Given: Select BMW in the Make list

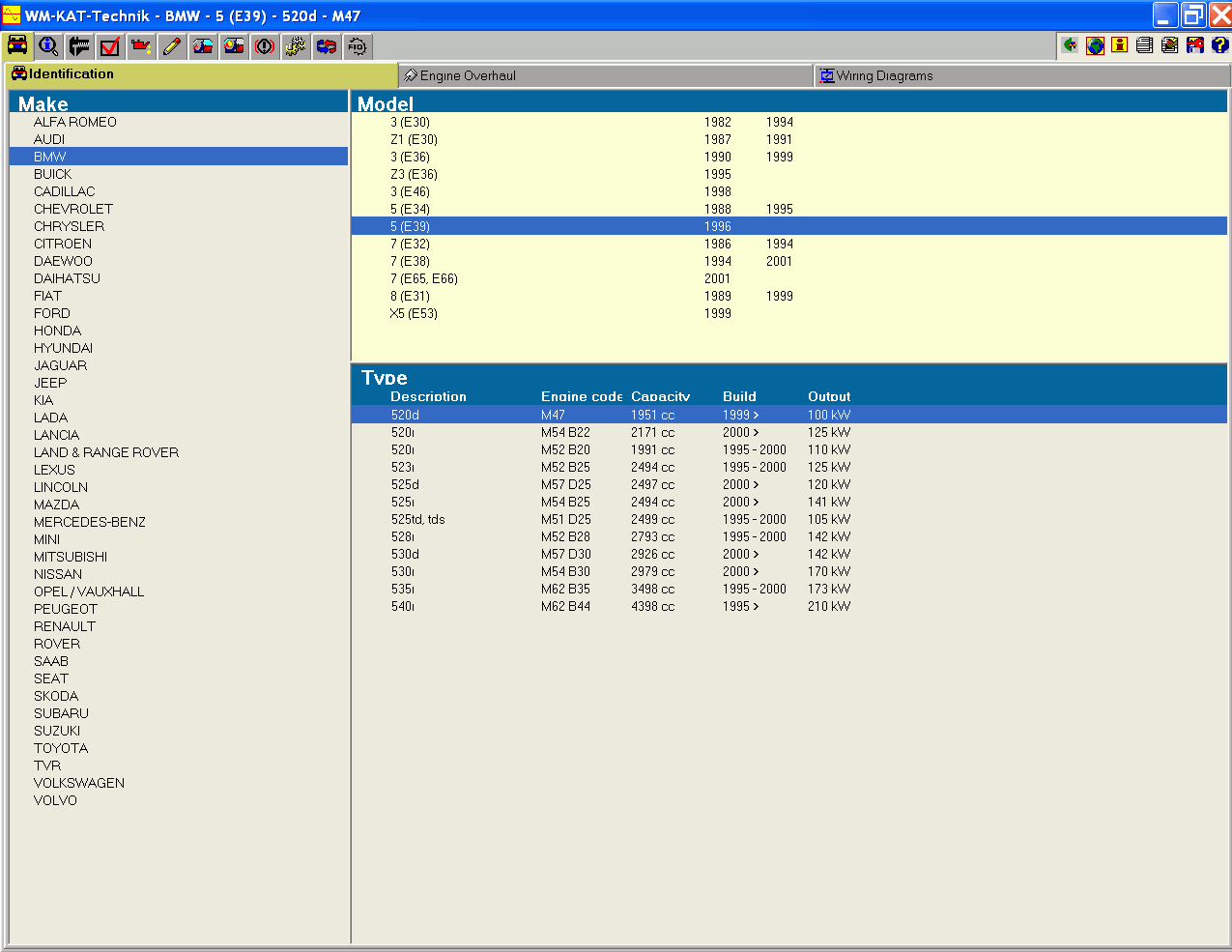Looking at the screenshot, I should (179, 157).
